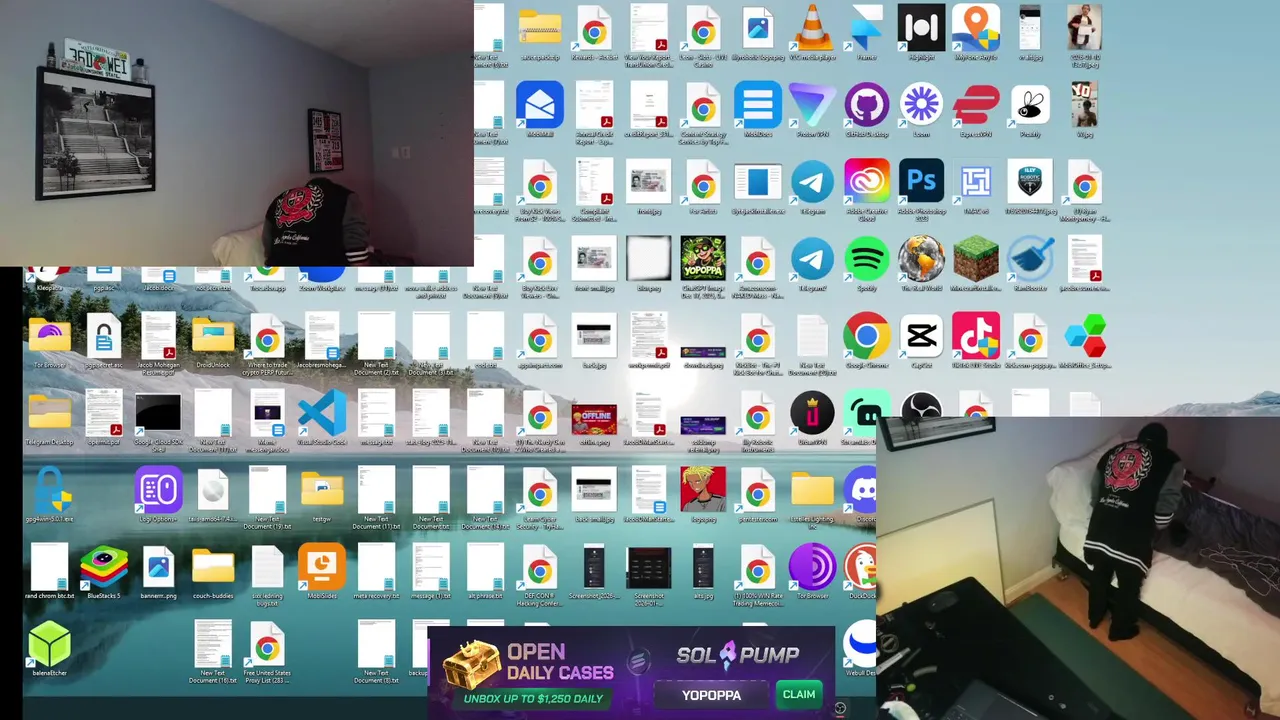1280x720 pixels.
Task: Click Open Daily Cases on the SolPump banner
Action: pos(559,662)
